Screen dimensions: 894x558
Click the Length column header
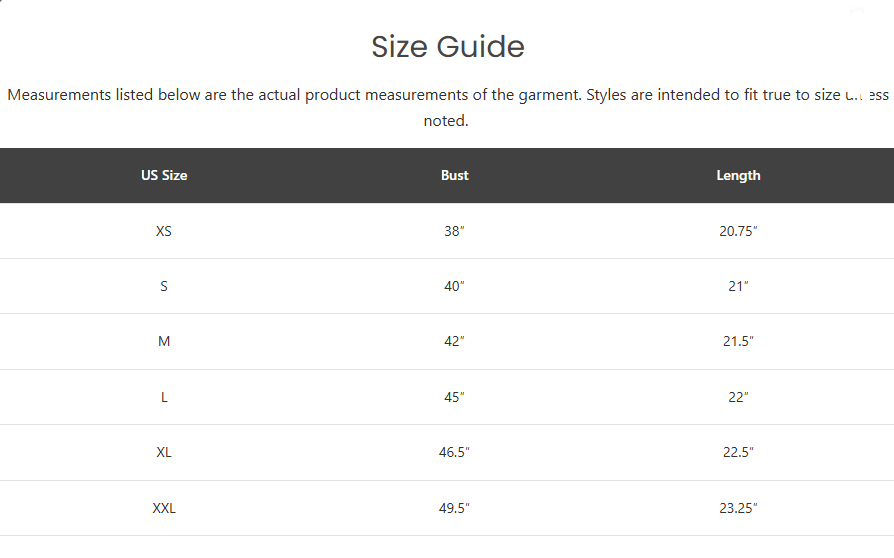(738, 176)
